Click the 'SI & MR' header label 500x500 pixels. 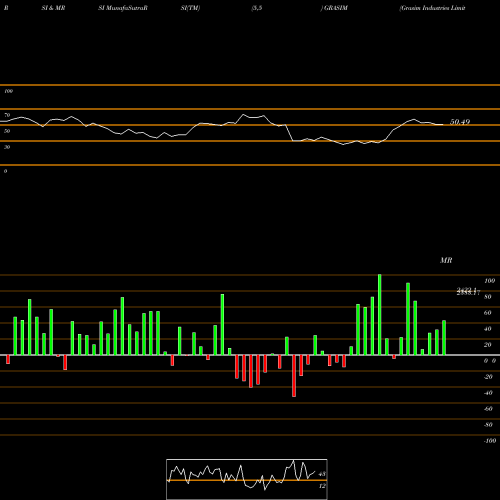click(x=53, y=8)
